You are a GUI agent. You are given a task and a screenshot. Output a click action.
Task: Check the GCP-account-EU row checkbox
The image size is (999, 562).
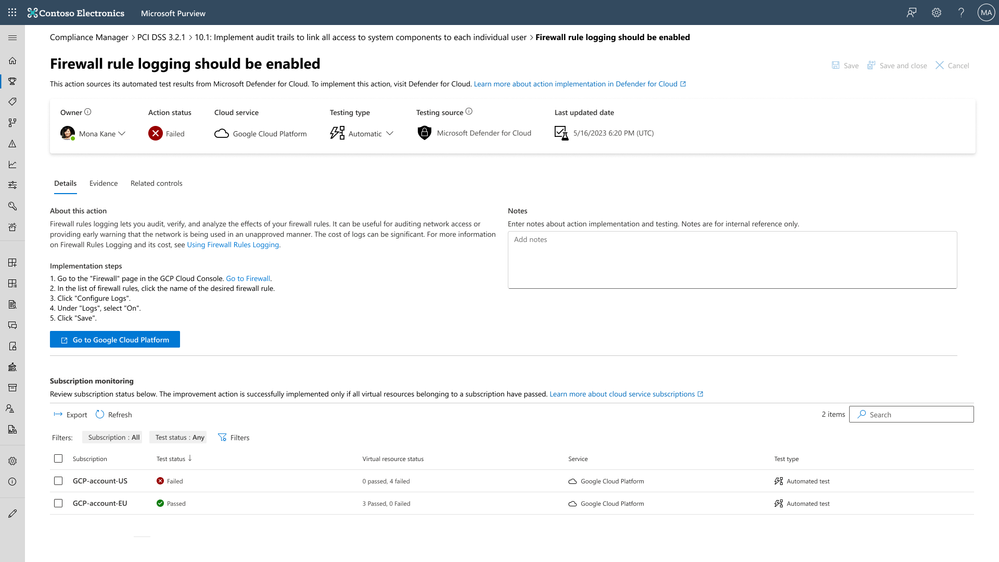coord(59,503)
